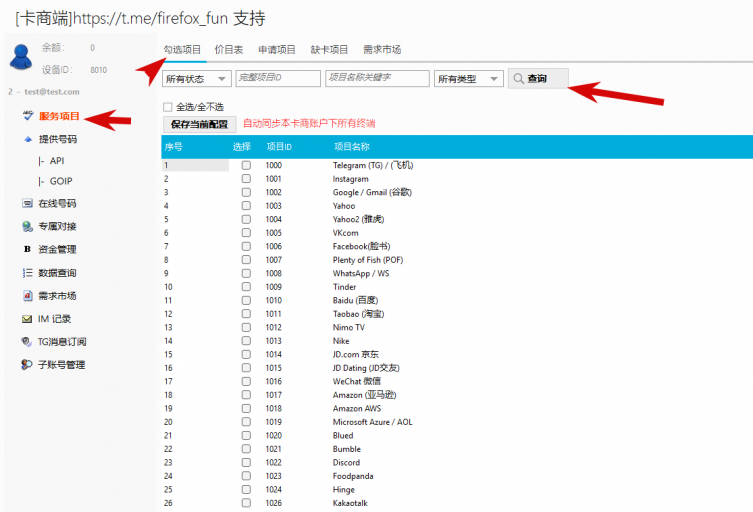Check the WeChat 微信 row checkbox

point(246,381)
